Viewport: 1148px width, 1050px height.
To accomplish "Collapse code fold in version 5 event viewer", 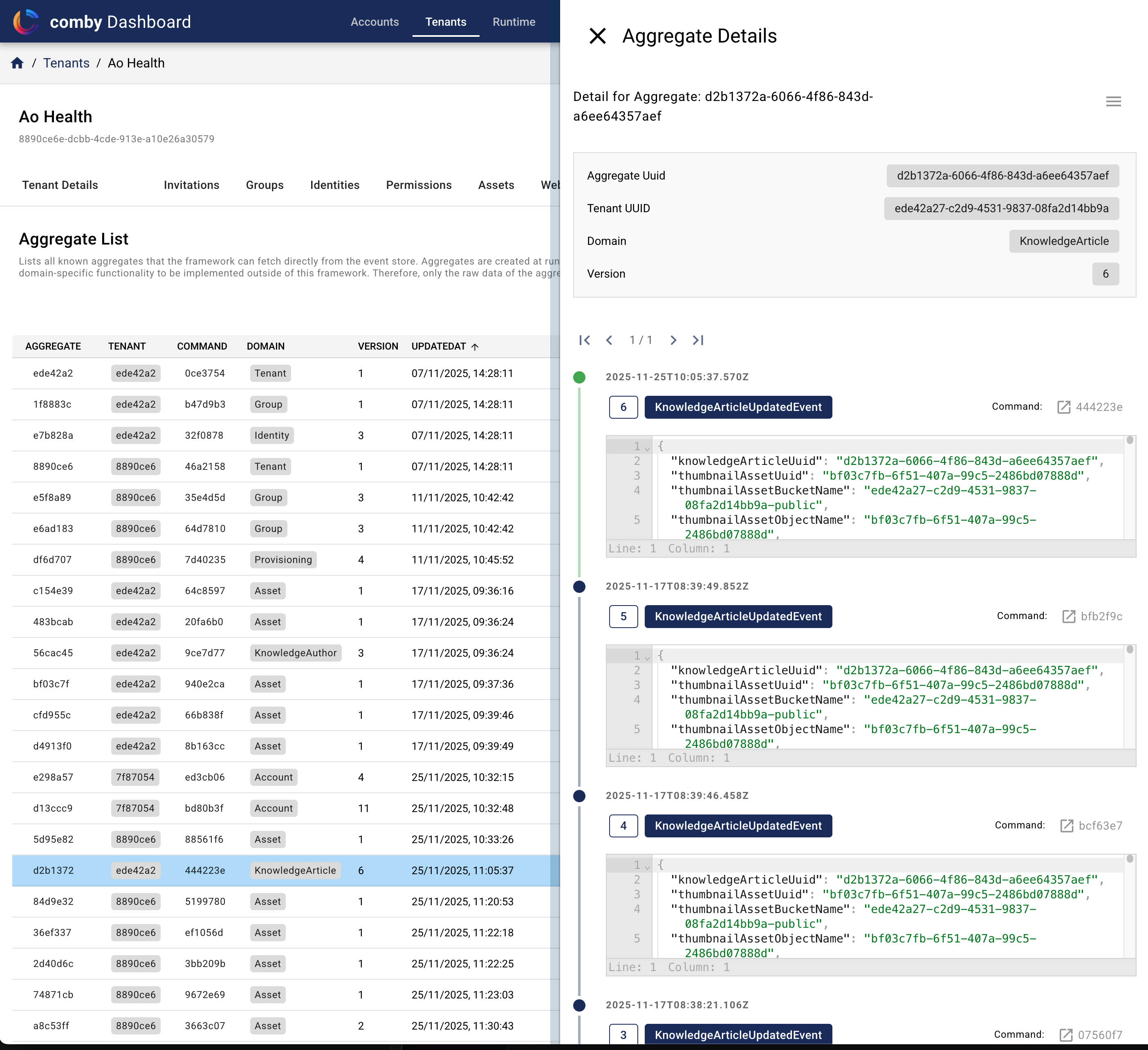I will coord(647,657).
